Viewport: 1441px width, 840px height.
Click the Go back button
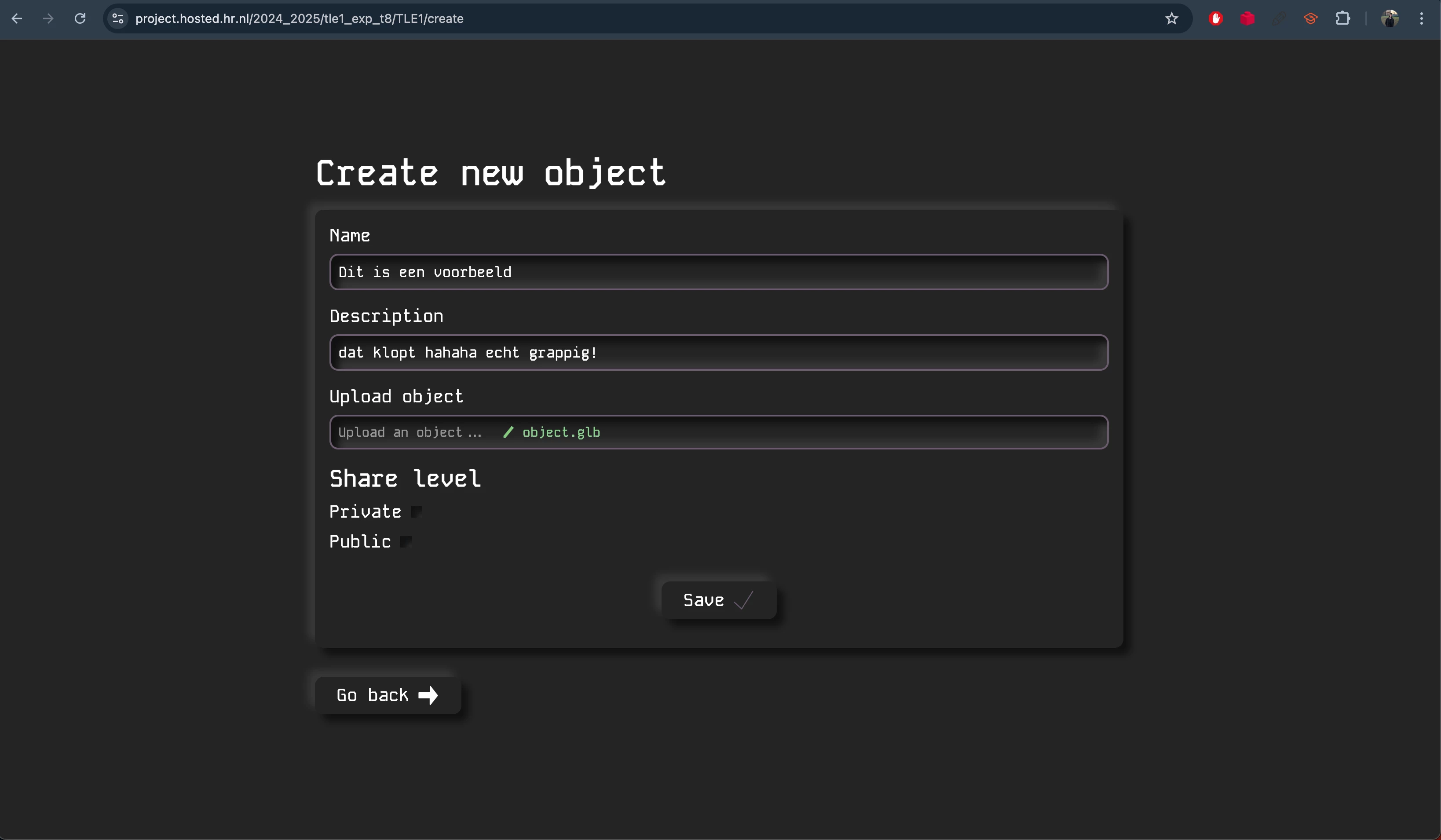tap(388, 695)
